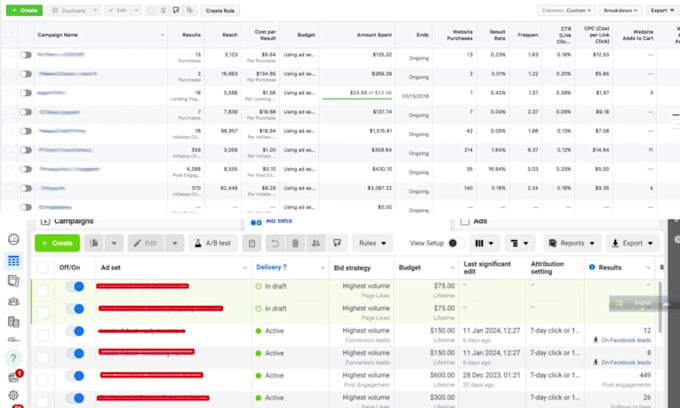
Task: Expand the arrow beside the lower Edit button
Action: point(175,243)
